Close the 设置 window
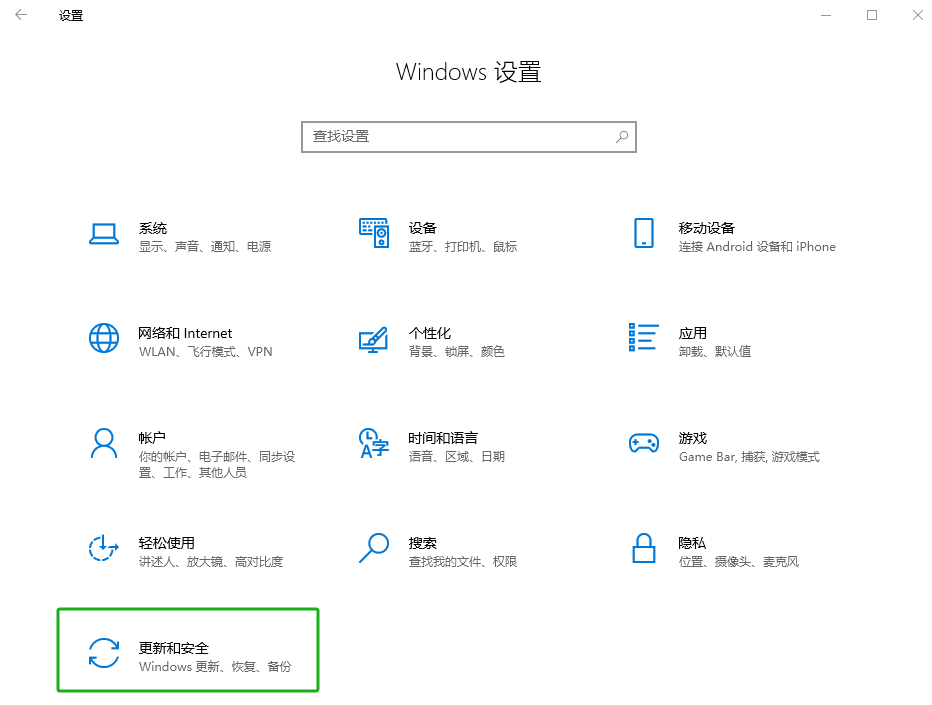This screenshot has height=705, width=932. coord(917,15)
